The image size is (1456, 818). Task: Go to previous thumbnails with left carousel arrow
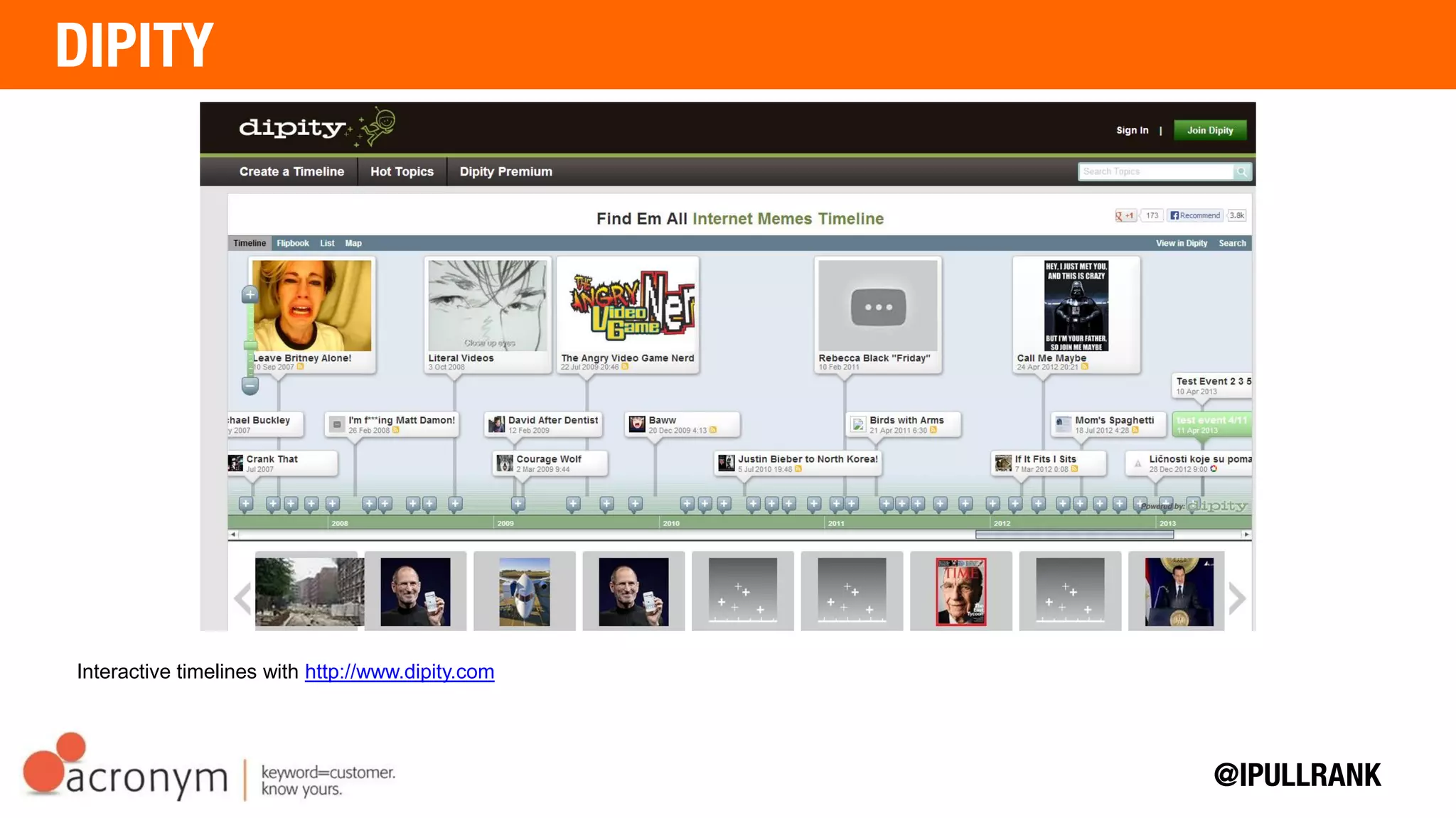click(242, 598)
